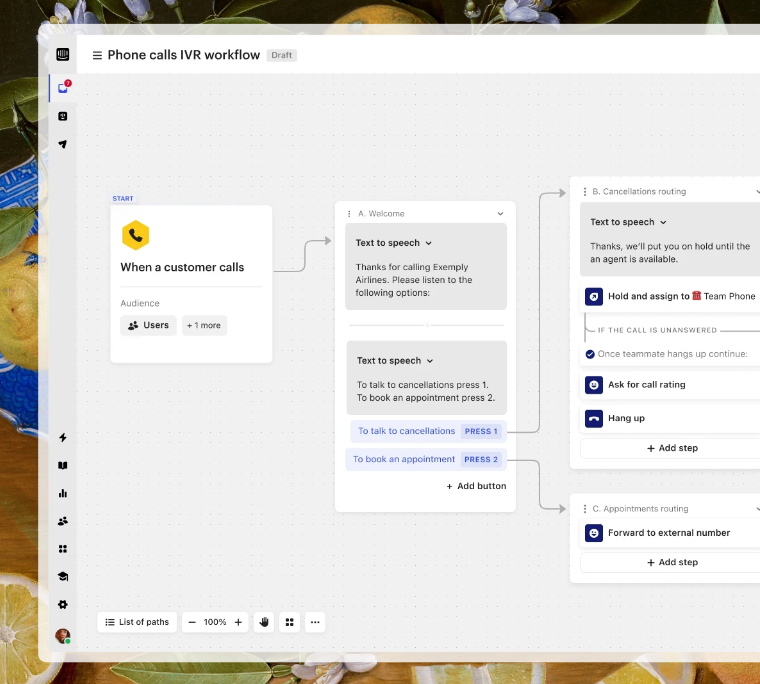Zoom in with the plus button
Image resolution: width=760 pixels, height=684 pixels.
coord(238,622)
